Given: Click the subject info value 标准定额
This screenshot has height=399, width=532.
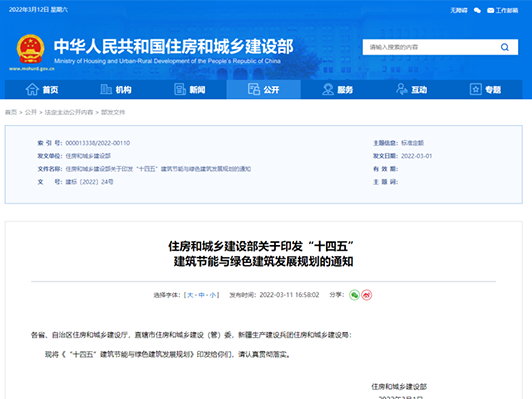Looking at the screenshot, I should [x=413, y=143].
